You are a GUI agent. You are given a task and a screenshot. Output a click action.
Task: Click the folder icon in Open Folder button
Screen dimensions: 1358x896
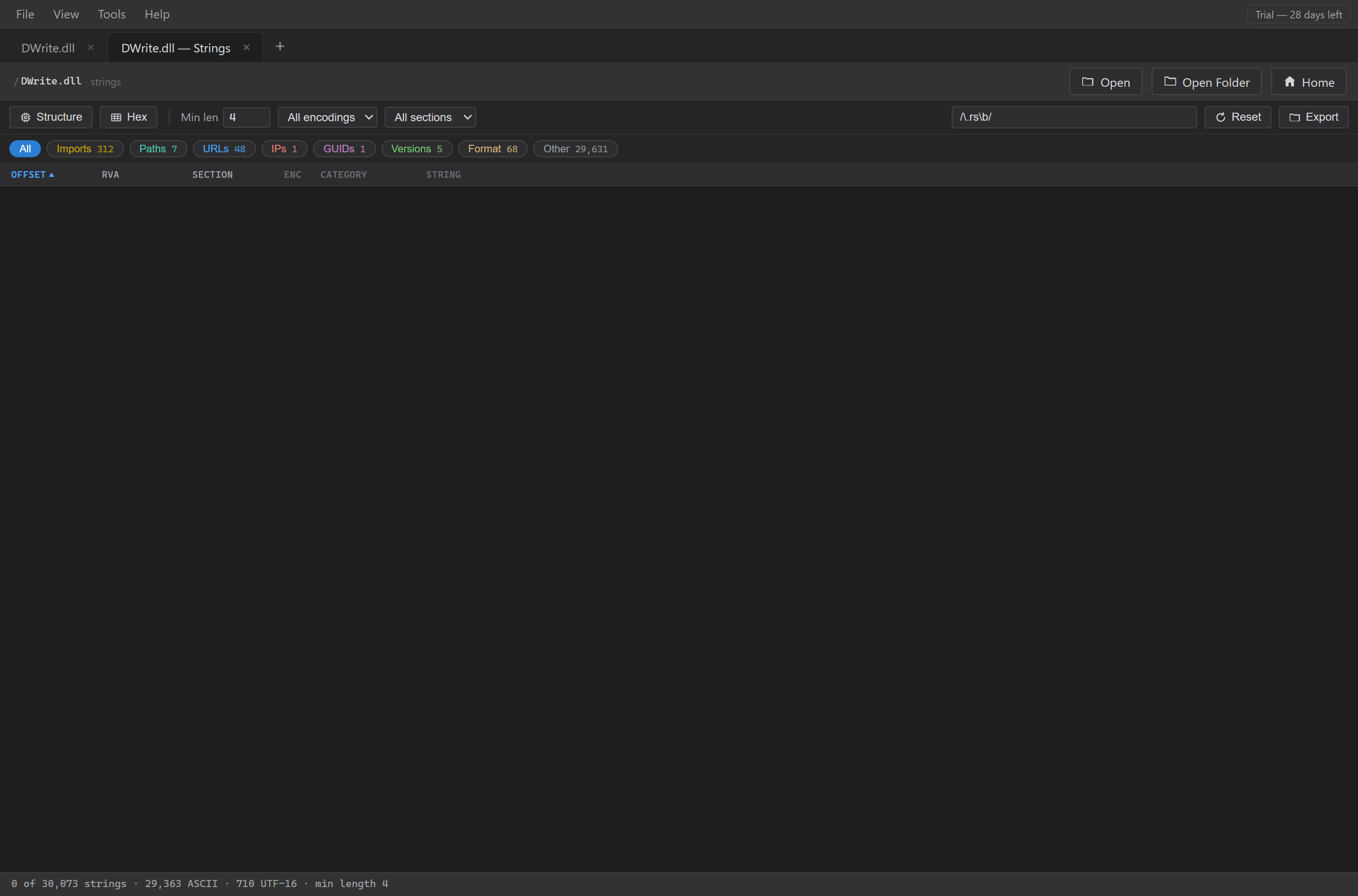click(x=1169, y=82)
